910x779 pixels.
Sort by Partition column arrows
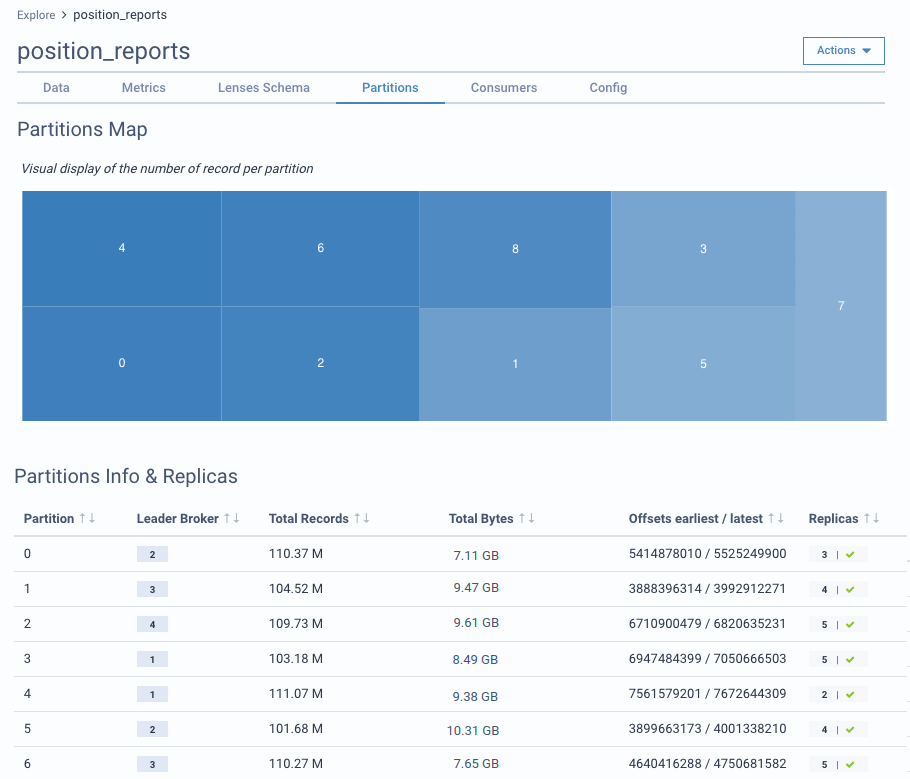[87, 518]
